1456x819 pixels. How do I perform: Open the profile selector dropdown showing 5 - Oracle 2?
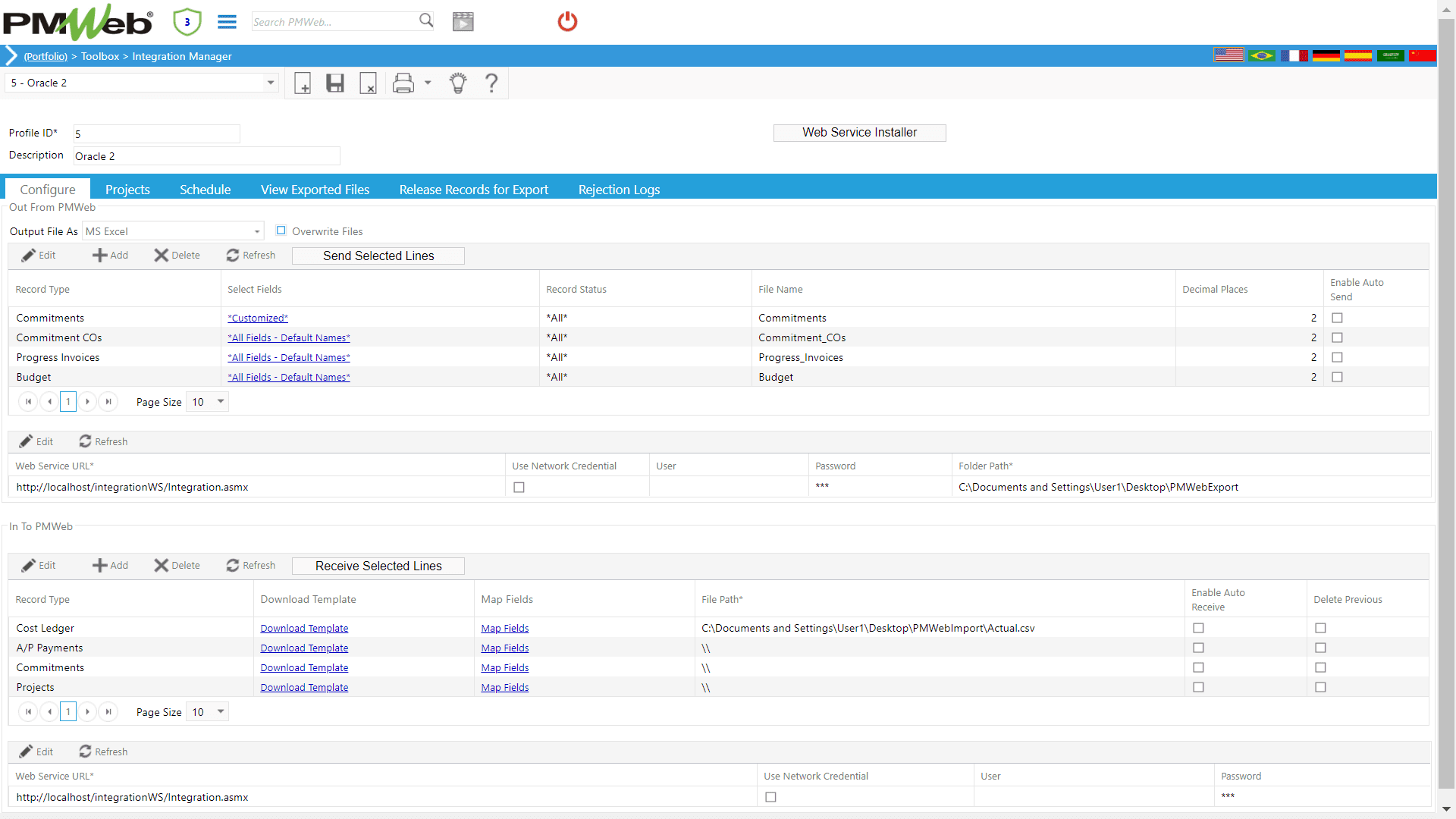pos(142,83)
